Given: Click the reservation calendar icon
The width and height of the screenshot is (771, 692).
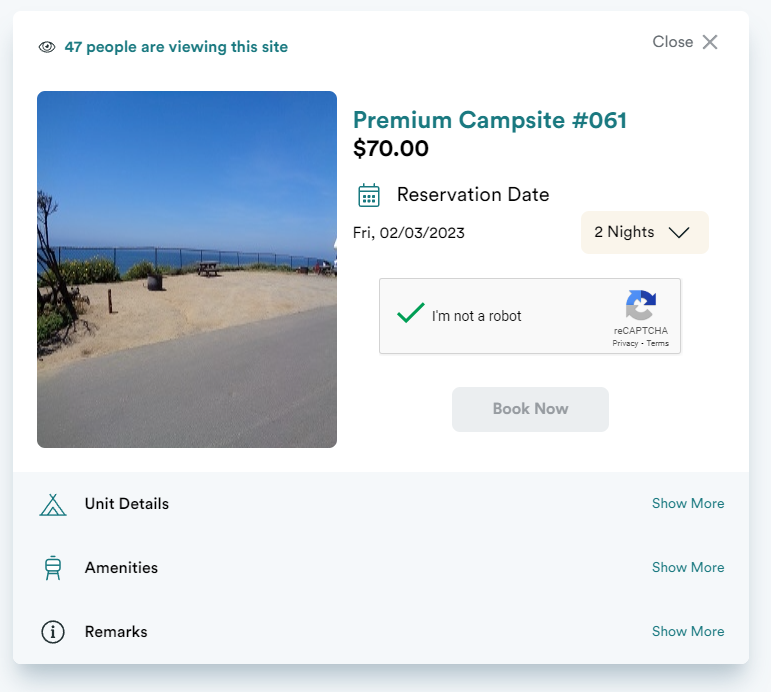Looking at the screenshot, I should 369,195.
